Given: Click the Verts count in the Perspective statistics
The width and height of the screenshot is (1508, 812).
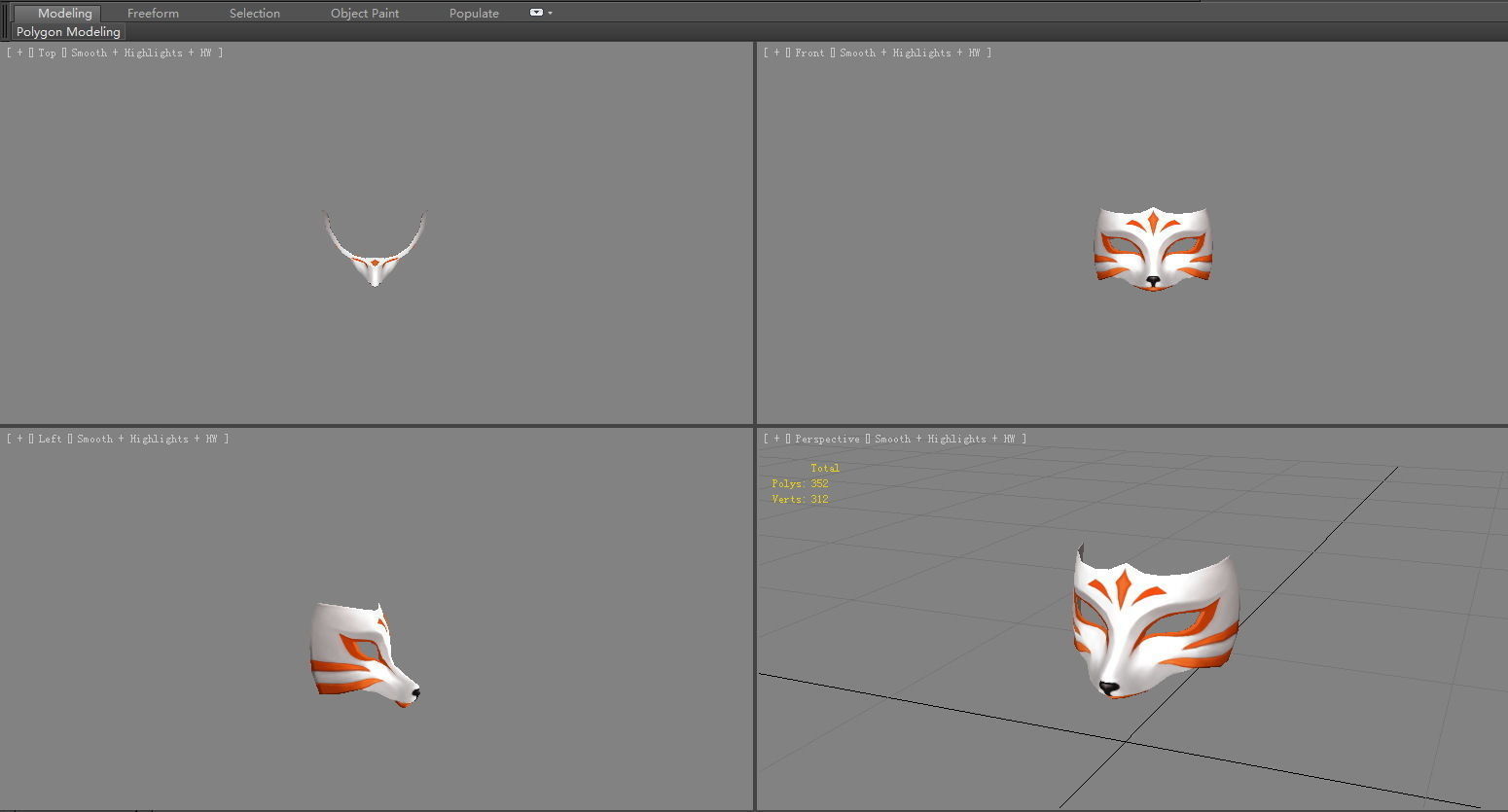Looking at the screenshot, I should pos(799,499).
